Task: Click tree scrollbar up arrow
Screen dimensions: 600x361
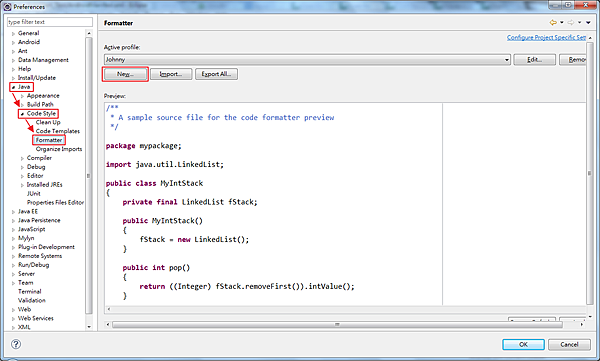Action: pos(89,33)
